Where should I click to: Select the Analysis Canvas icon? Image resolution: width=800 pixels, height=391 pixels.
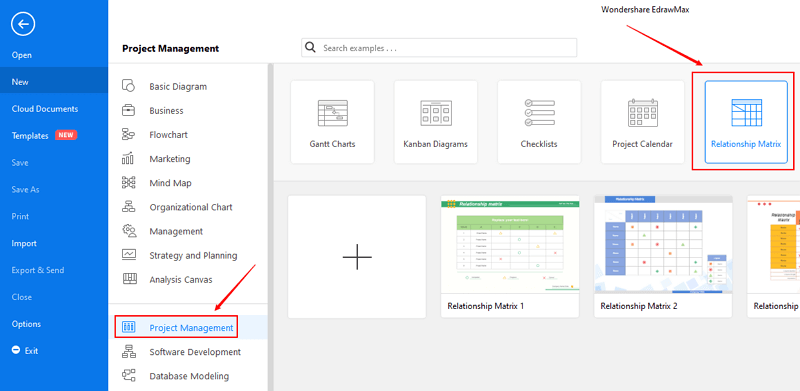click(x=130, y=279)
